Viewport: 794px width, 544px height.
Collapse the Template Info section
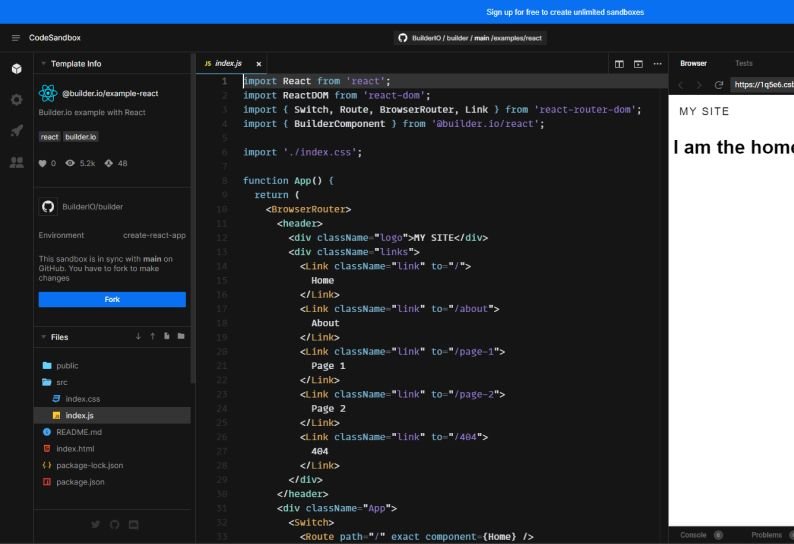coord(43,63)
